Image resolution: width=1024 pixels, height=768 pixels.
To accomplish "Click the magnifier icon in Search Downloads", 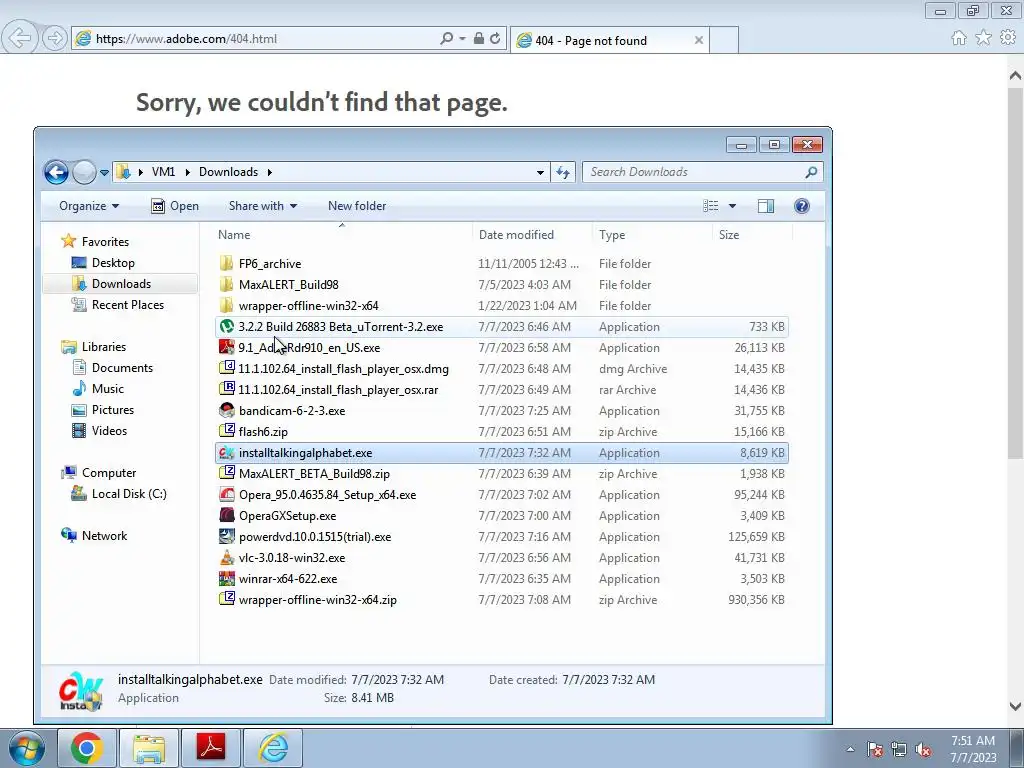I will [x=811, y=172].
